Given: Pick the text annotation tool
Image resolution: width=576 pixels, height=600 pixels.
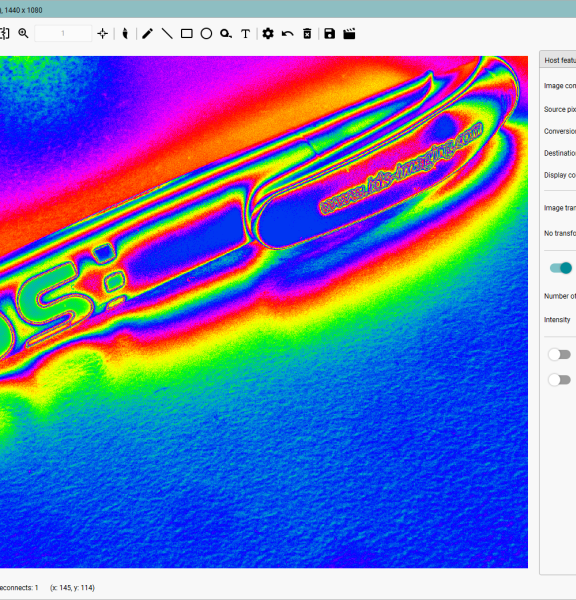Looking at the screenshot, I should pyautogui.click(x=245, y=34).
